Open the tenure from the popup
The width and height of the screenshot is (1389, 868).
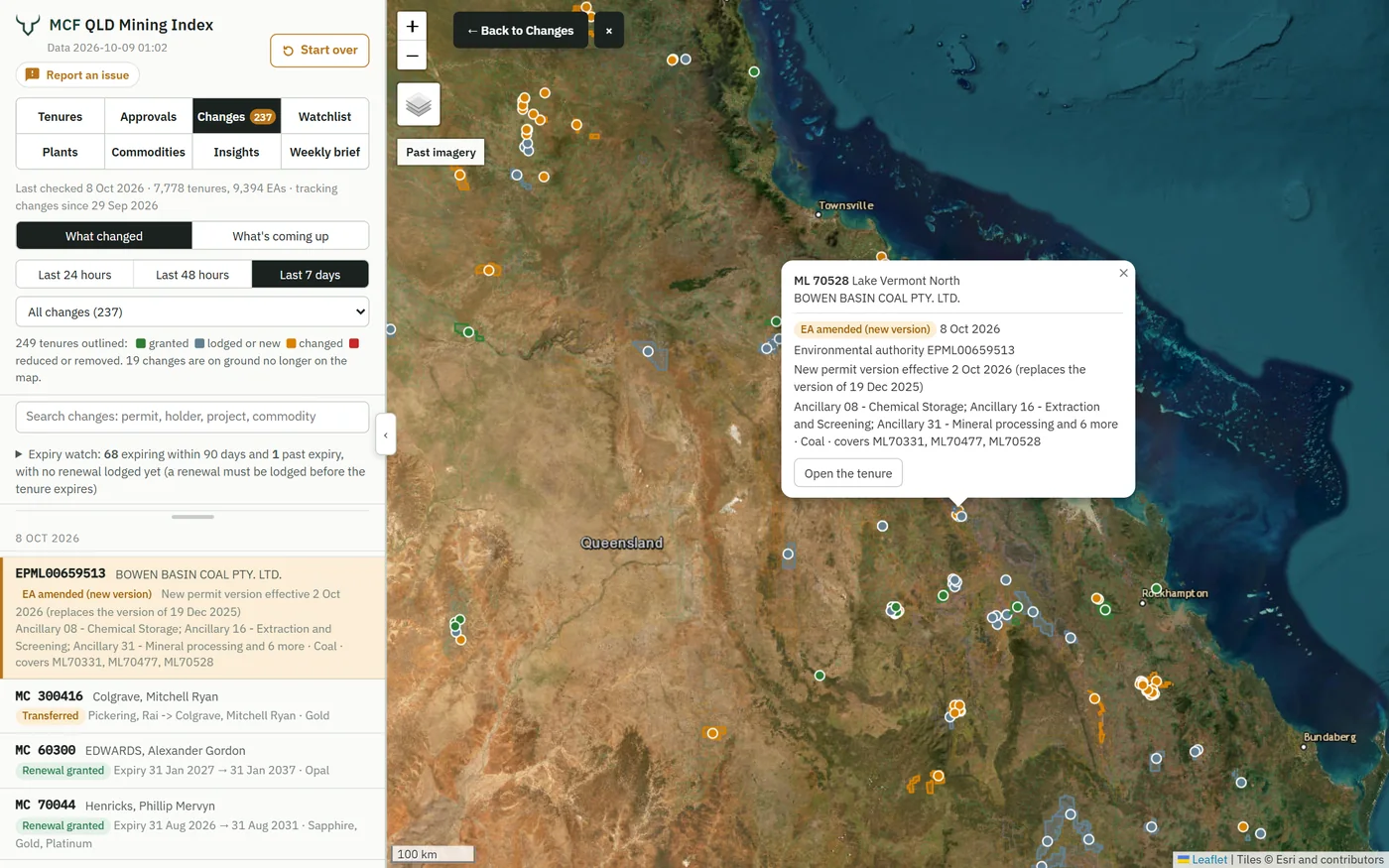coord(848,473)
